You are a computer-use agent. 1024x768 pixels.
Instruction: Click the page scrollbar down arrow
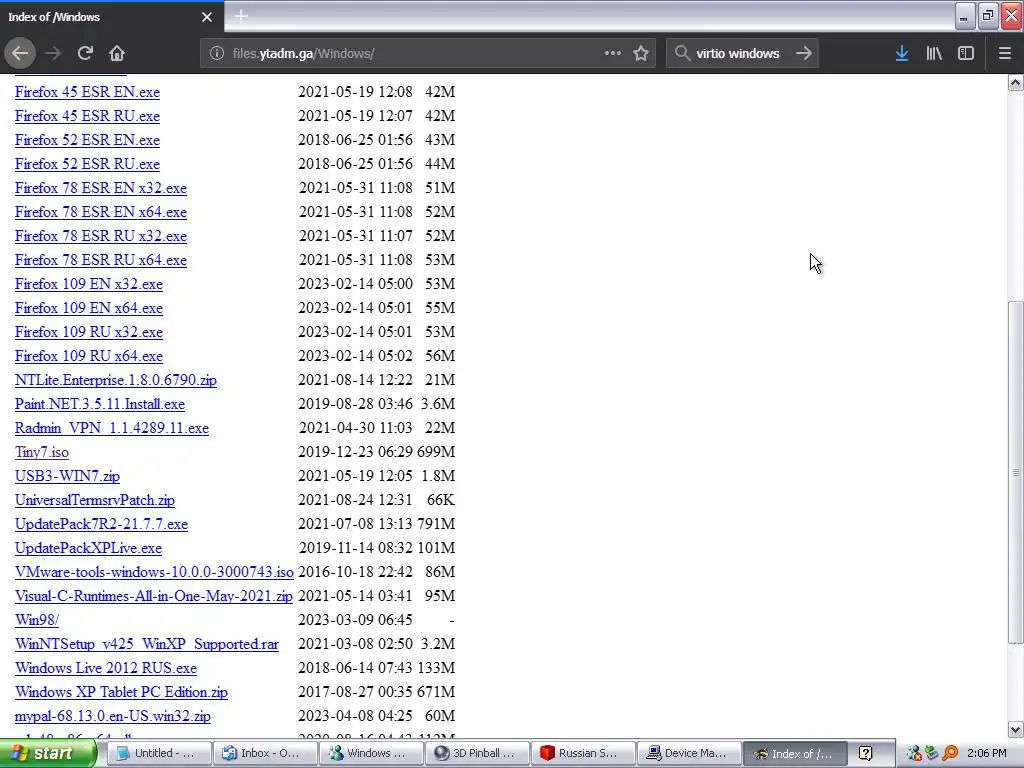[x=1016, y=729]
